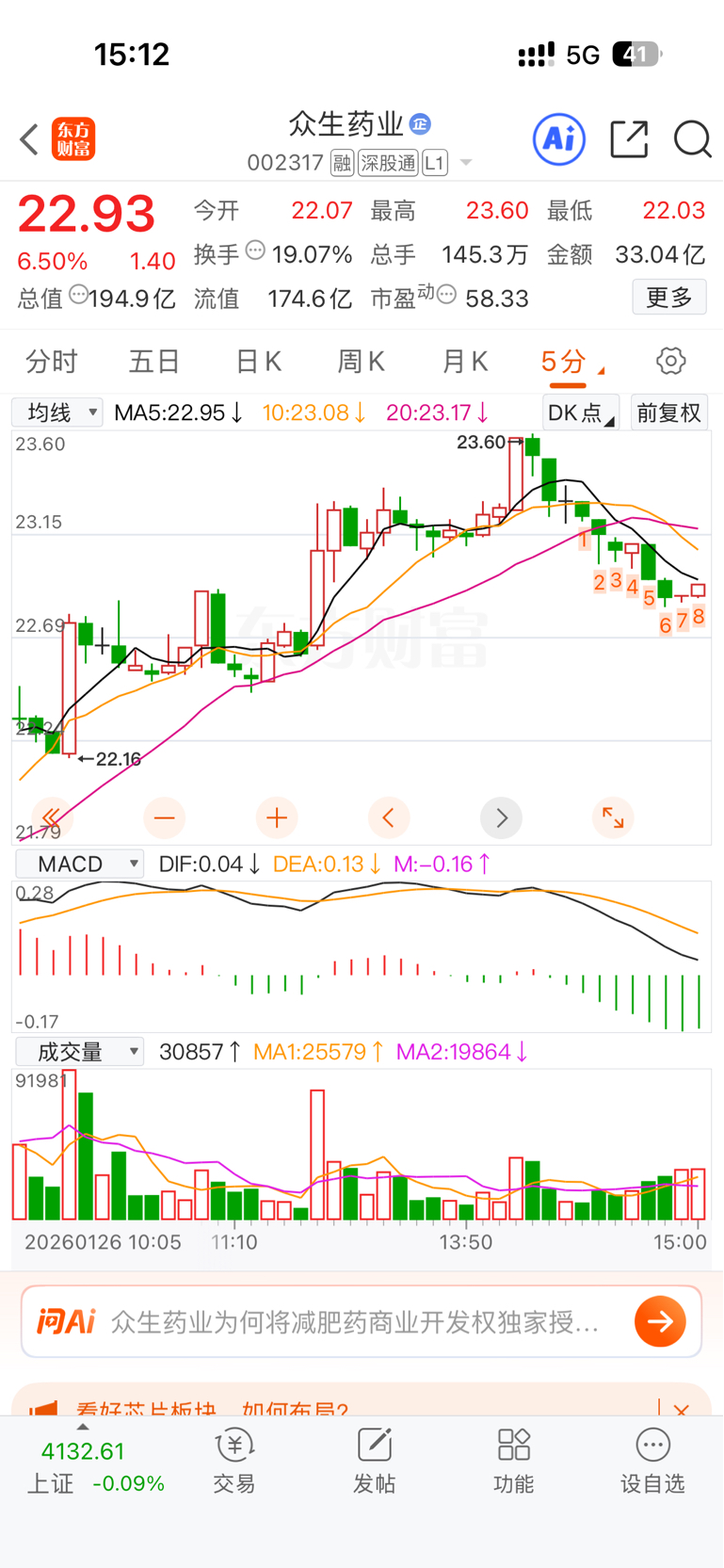Screen dimensions: 724x1568
Task: Open the 均线 indicator dropdown
Action: click(57, 412)
